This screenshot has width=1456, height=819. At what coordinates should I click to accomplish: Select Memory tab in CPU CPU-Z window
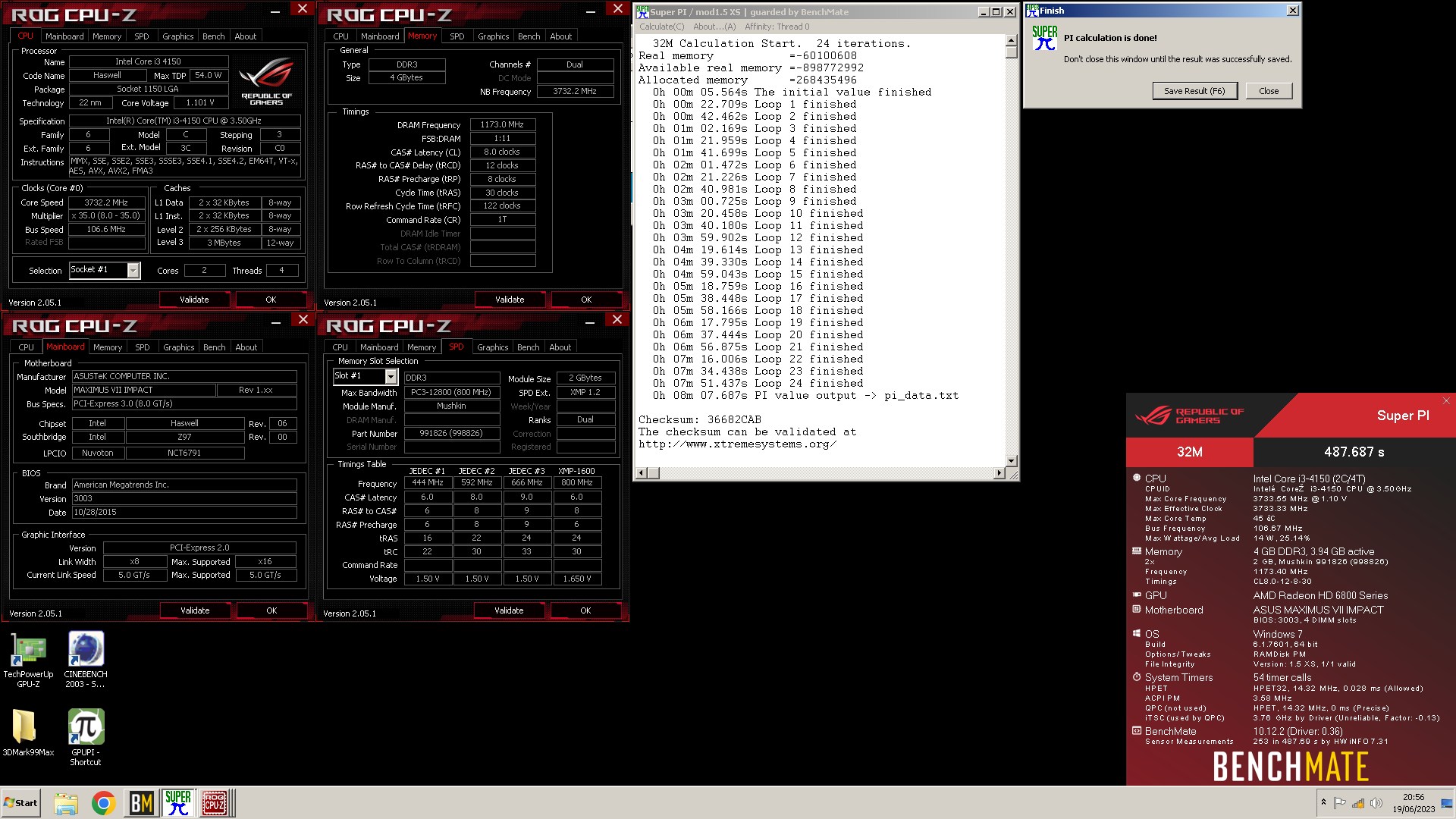click(107, 36)
